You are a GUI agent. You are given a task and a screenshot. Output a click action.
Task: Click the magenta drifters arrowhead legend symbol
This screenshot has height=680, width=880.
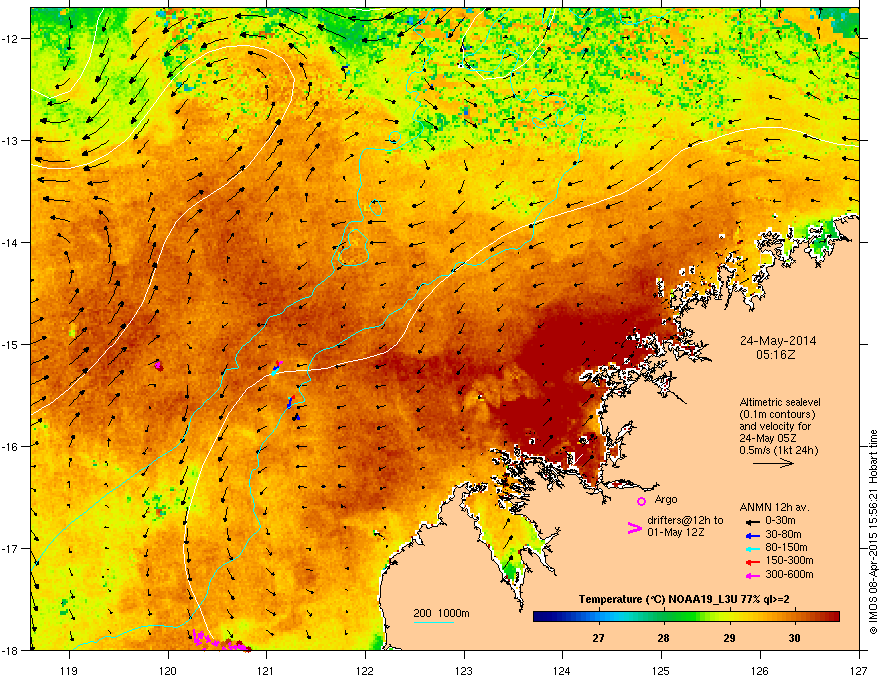pos(635,528)
